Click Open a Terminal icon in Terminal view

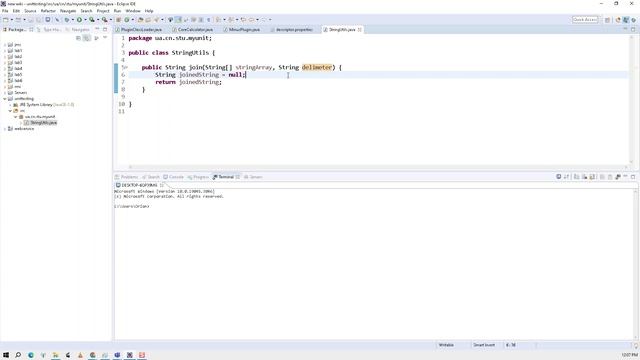pyautogui.click(x=558, y=177)
